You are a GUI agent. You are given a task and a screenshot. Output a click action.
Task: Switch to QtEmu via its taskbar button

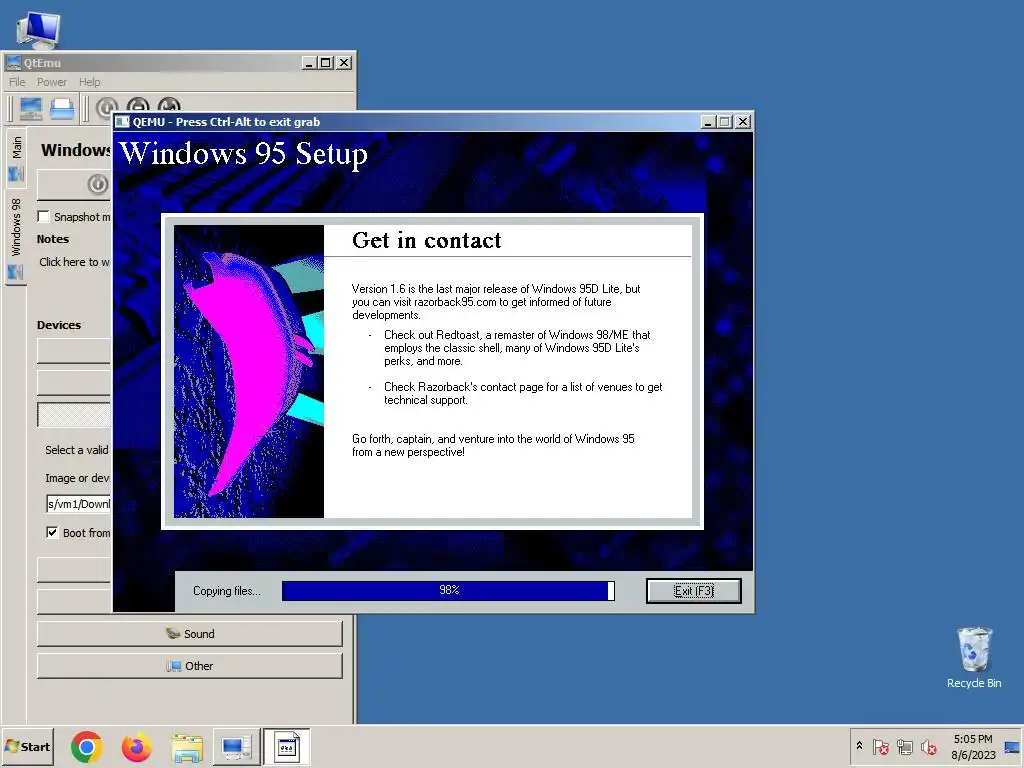(x=236, y=746)
